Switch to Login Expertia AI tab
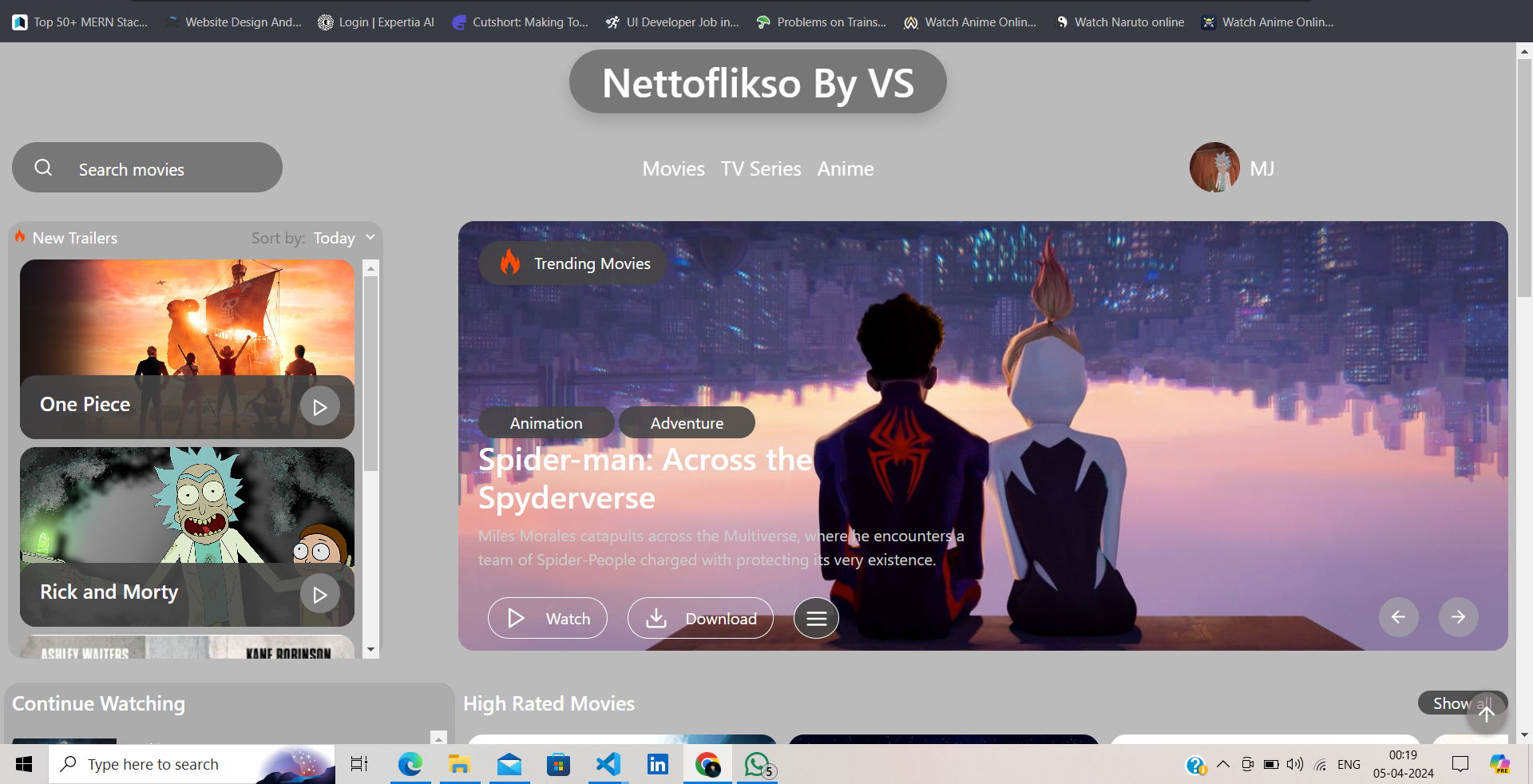Image resolution: width=1533 pixels, height=784 pixels. click(x=376, y=22)
